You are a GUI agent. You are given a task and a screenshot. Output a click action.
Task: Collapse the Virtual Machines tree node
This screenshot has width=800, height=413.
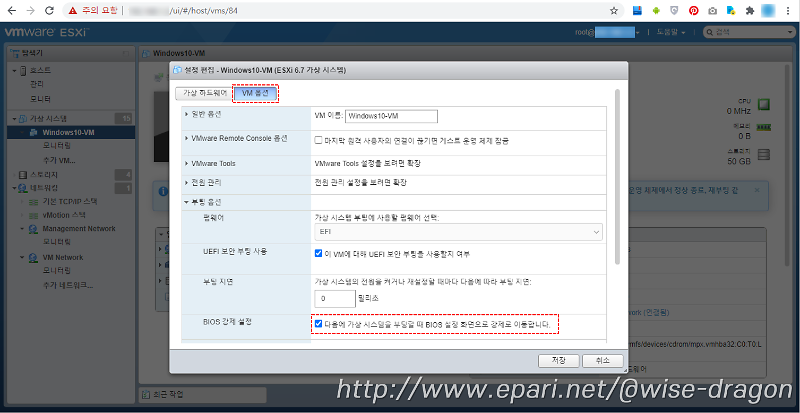[15, 119]
